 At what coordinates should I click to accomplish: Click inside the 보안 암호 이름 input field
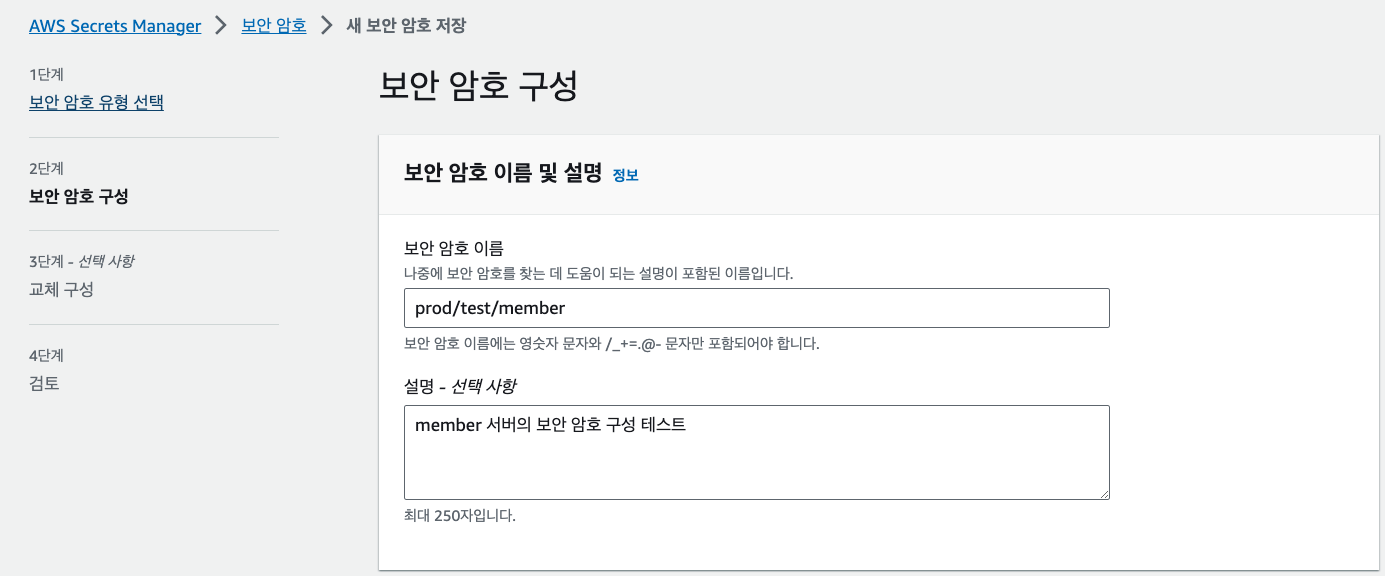click(756, 307)
